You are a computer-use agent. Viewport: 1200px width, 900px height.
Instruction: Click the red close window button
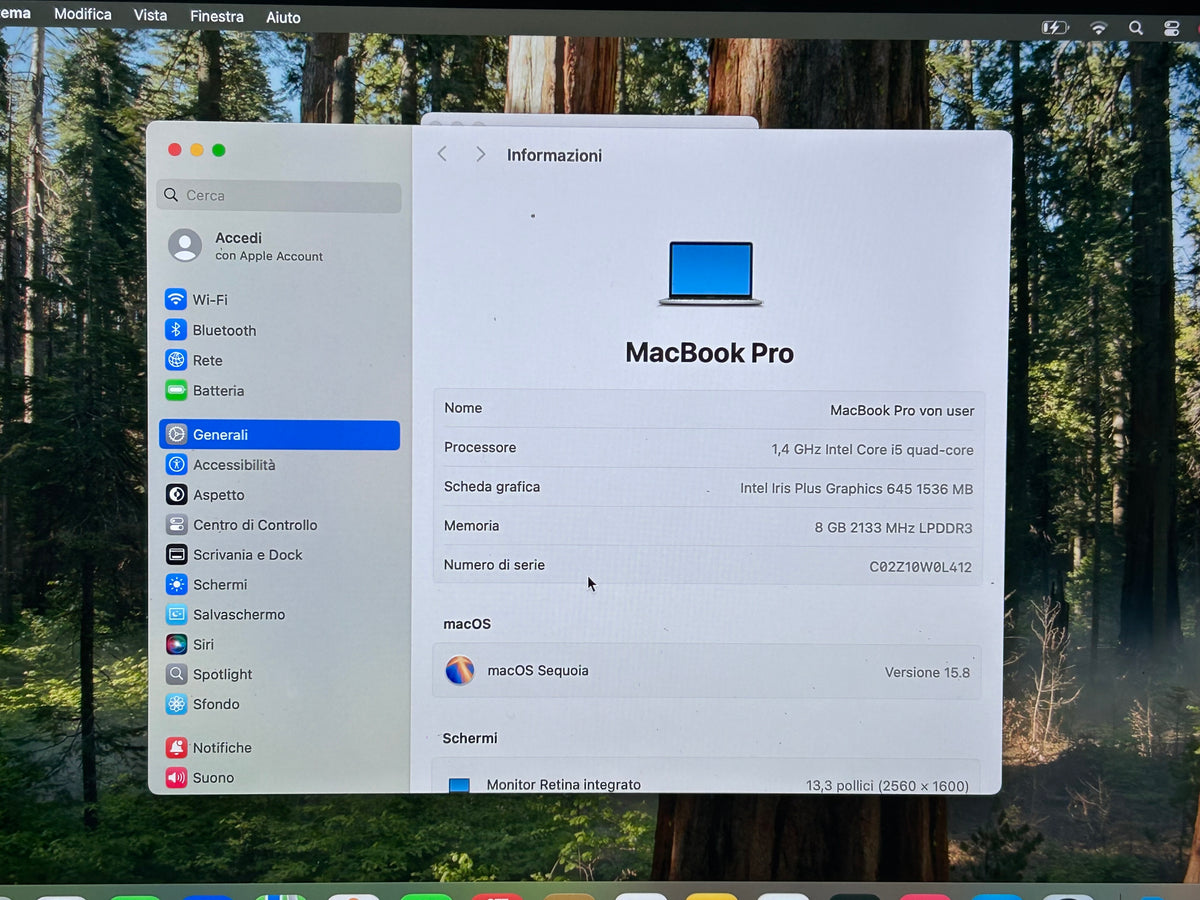pyautogui.click(x=175, y=150)
